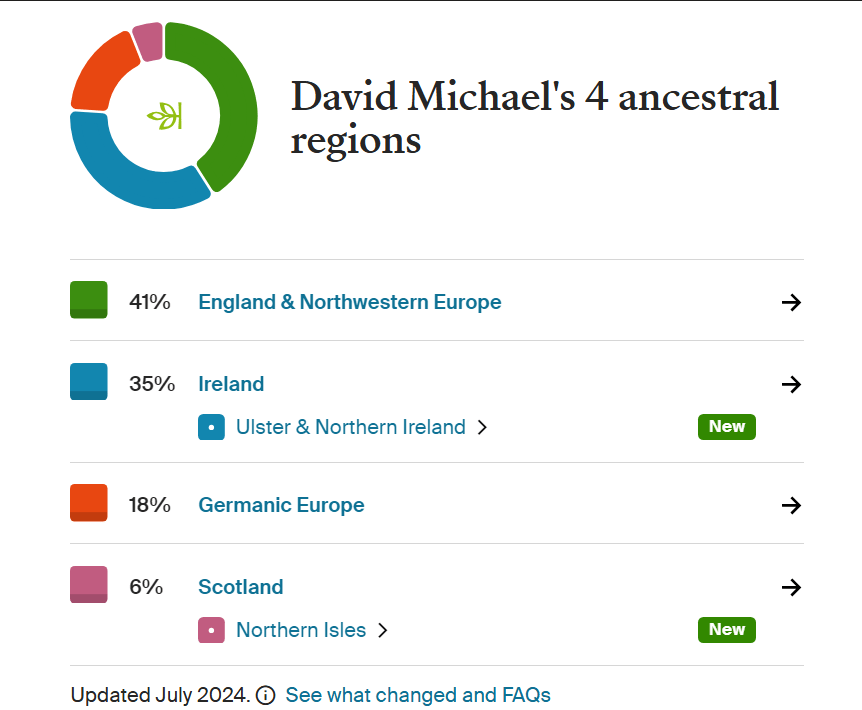This screenshot has width=862, height=710.
Task: Click the info icon beside Updated July 2024
Action: coord(265,695)
